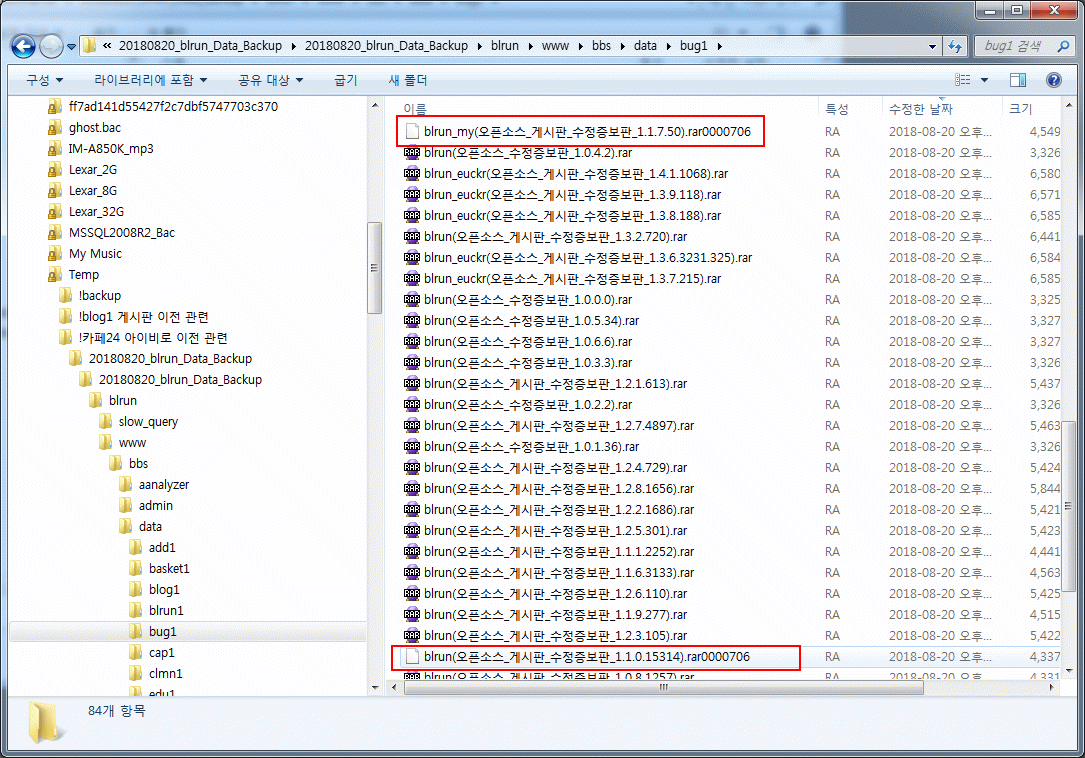The width and height of the screenshot is (1085, 758).
Task: Click the 굽기 toolbar button
Action: pos(346,80)
